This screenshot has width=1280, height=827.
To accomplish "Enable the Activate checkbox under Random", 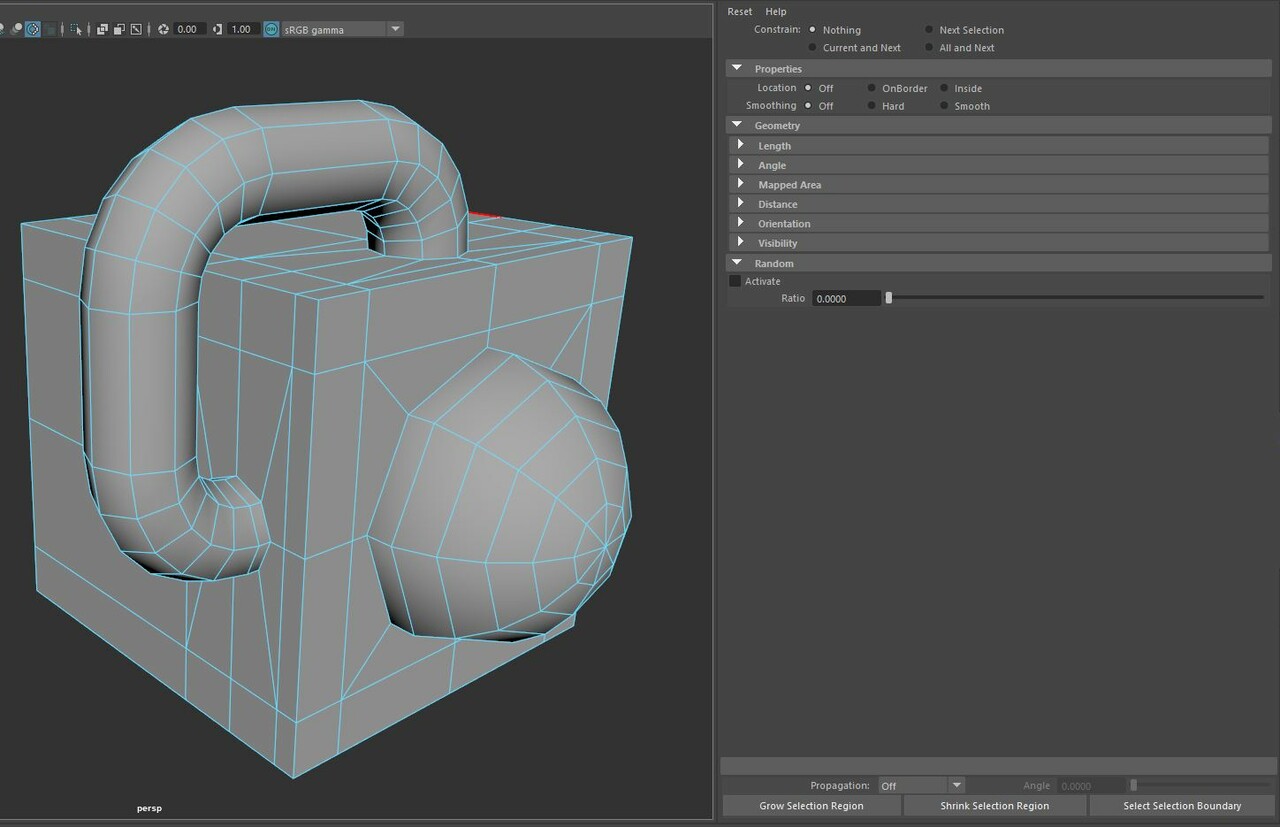I will coord(735,281).
